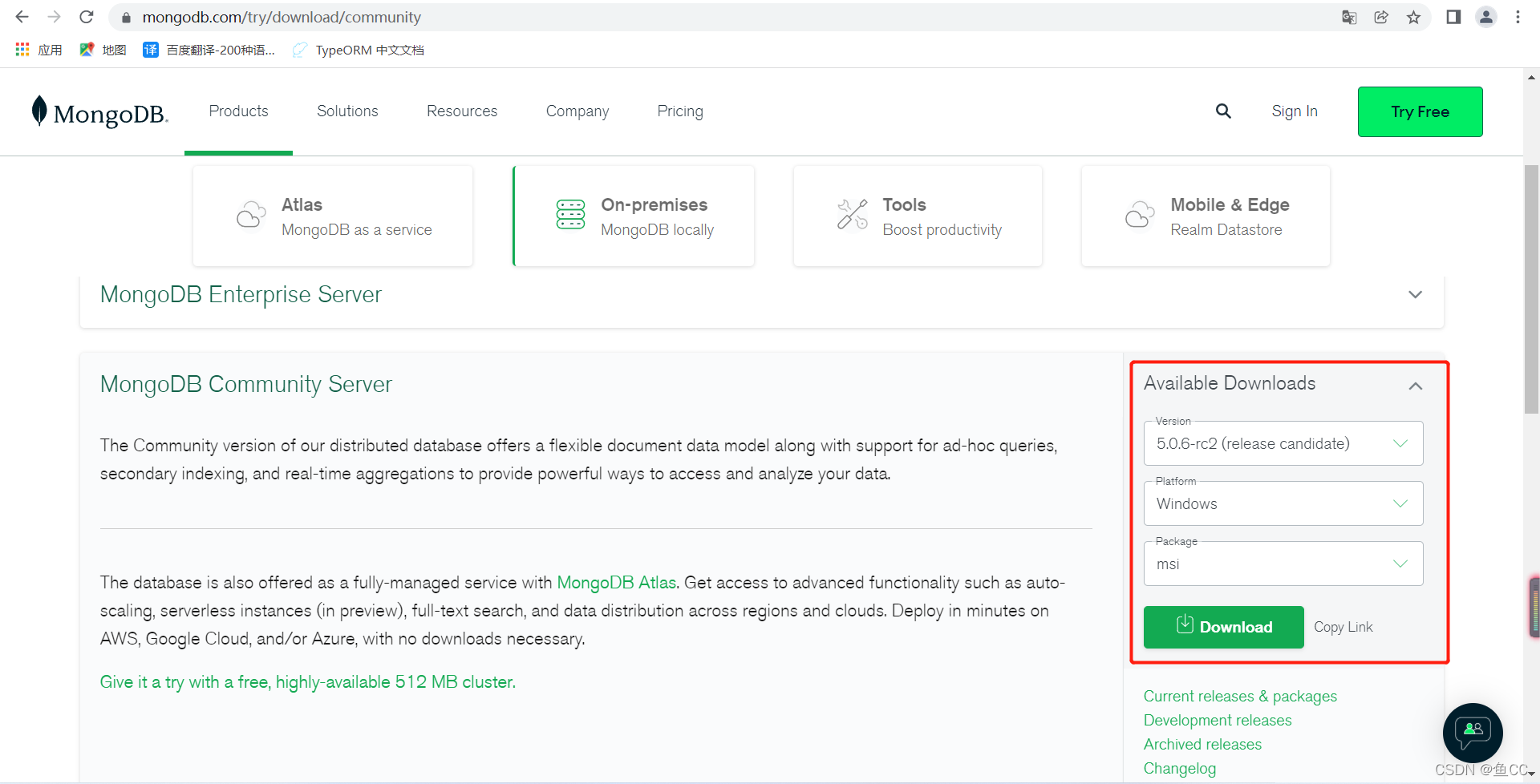Select the Mobile & Edge Realm Datastore card
Viewport: 1540px width, 784px height.
click(1206, 216)
